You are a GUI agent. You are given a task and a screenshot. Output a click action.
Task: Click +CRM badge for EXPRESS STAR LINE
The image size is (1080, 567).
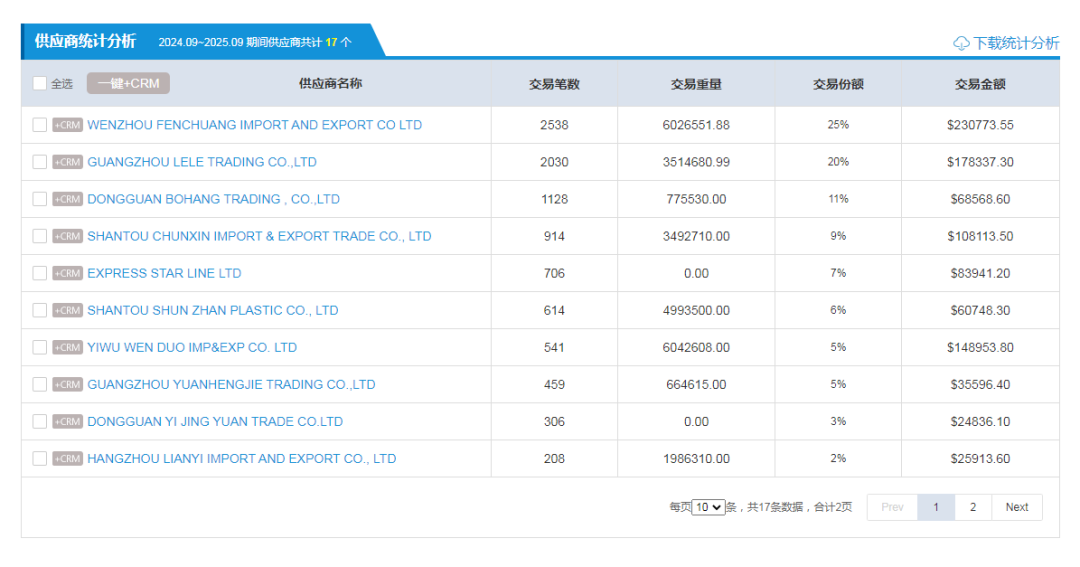click(x=67, y=273)
